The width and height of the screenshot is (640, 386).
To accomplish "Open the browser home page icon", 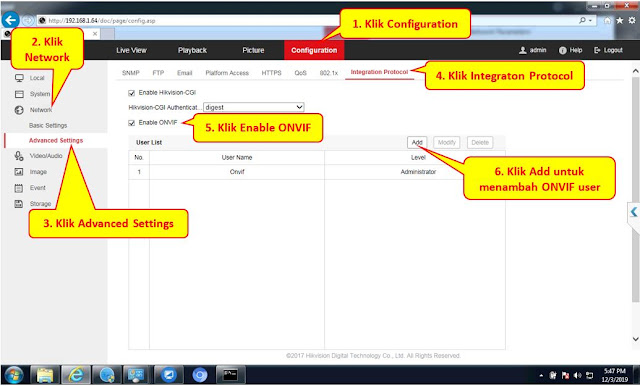I will 607,20.
